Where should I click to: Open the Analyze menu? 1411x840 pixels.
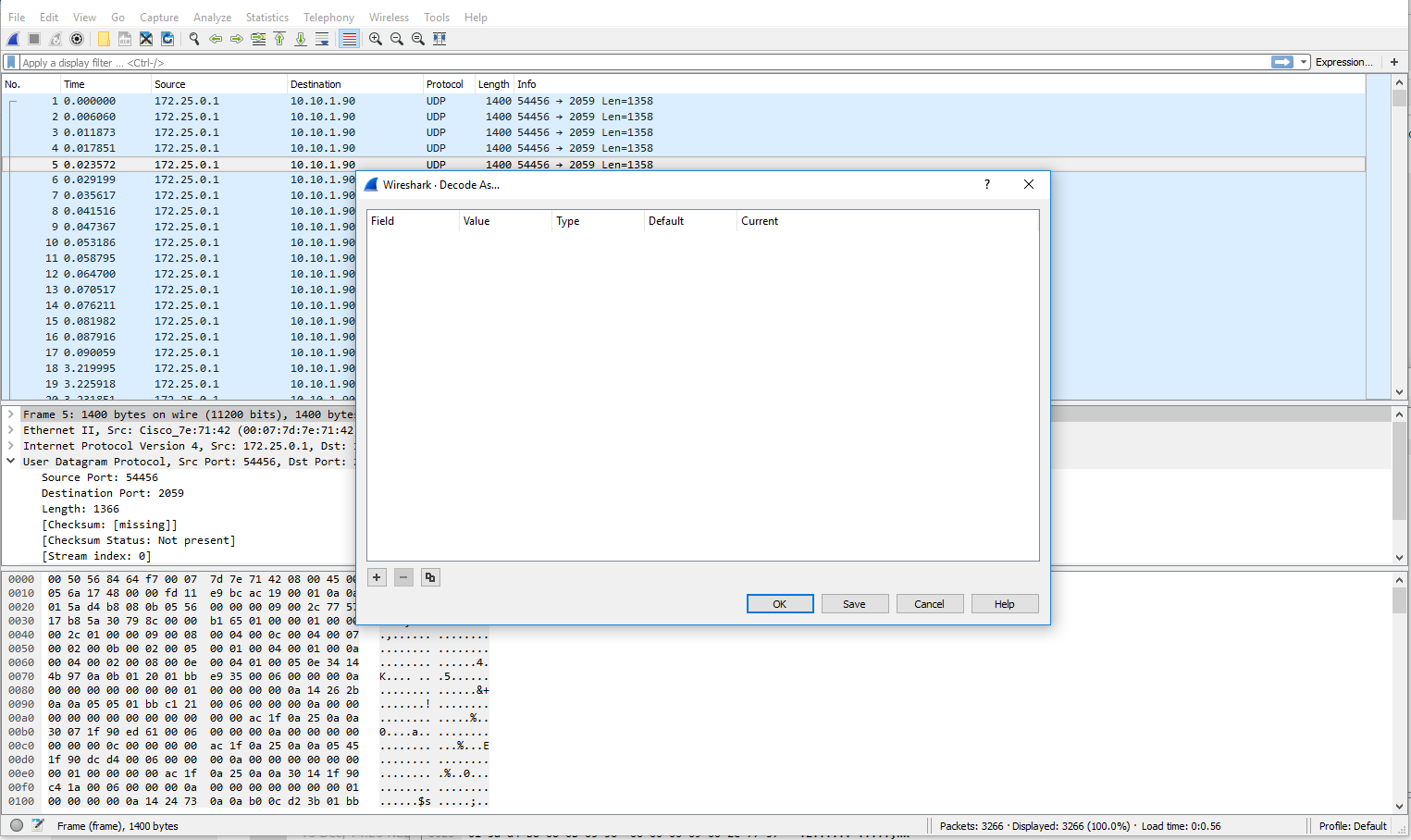212,17
